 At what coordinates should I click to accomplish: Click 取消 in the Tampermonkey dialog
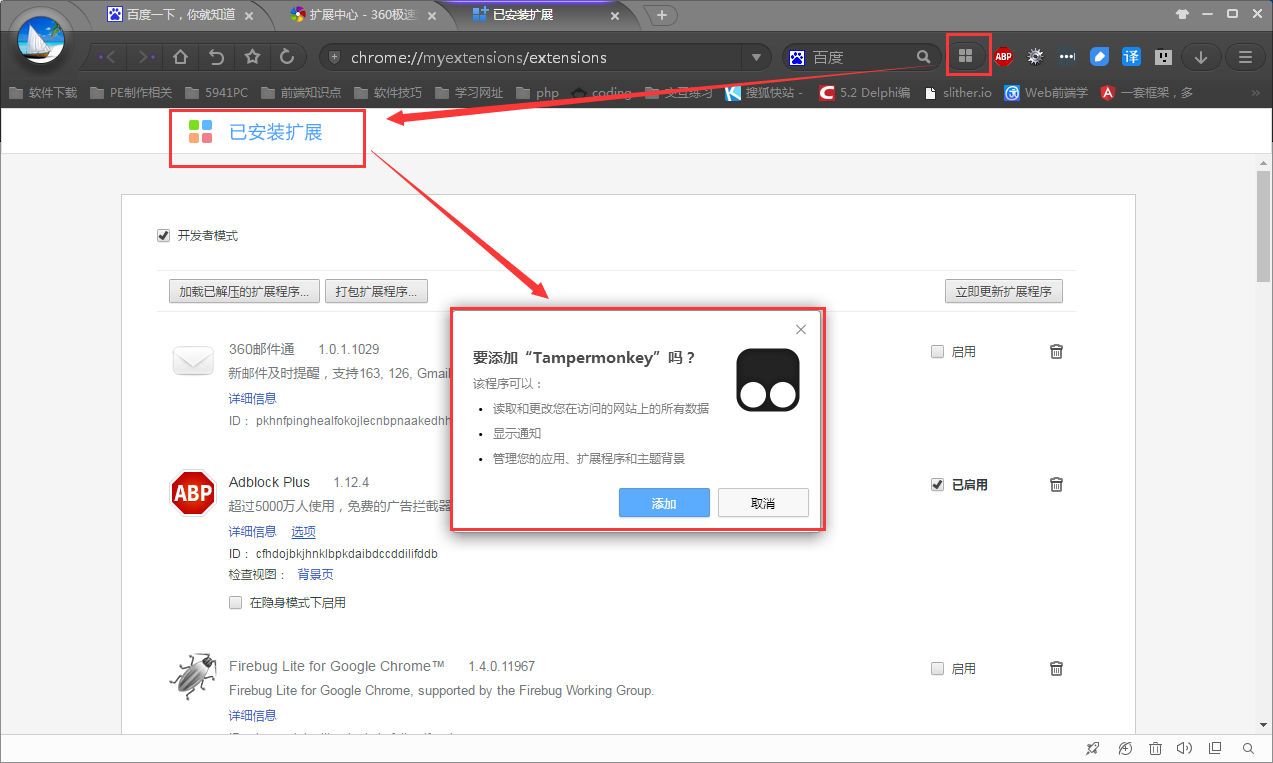coord(763,503)
